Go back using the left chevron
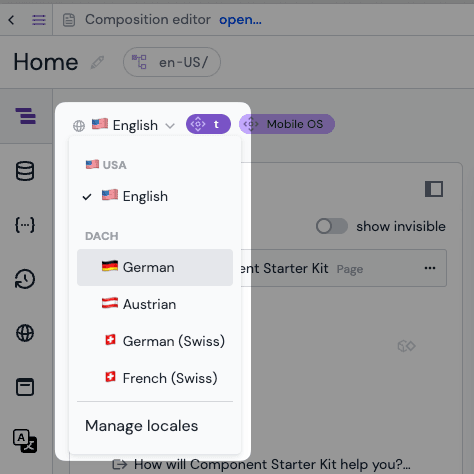Screen dimensions: 474x474 click(x=11, y=20)
